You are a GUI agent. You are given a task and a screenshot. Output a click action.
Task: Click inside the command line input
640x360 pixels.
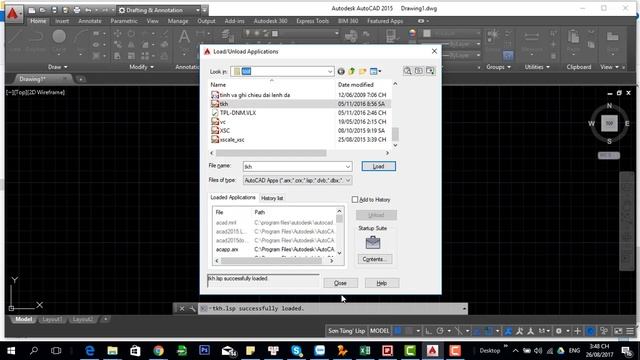[x=333, y=309]
